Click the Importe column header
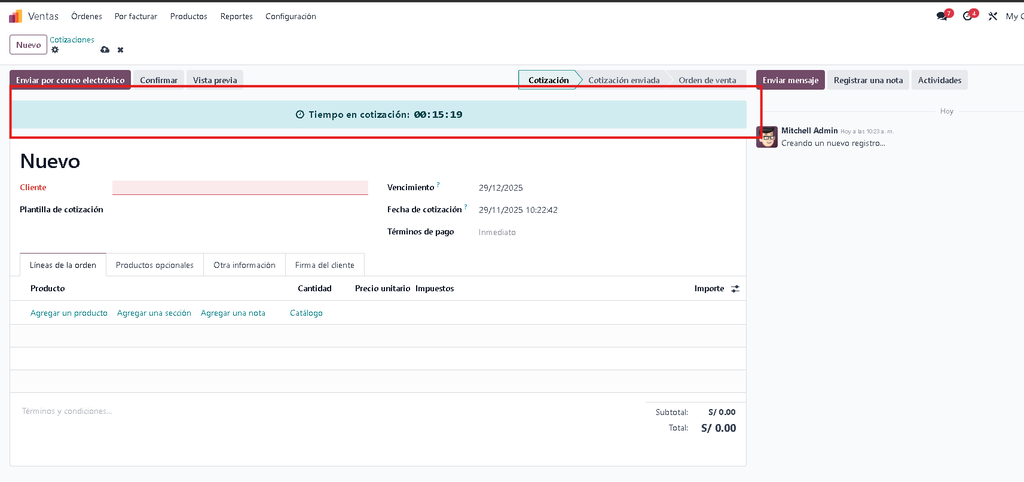 click(709, 288)
